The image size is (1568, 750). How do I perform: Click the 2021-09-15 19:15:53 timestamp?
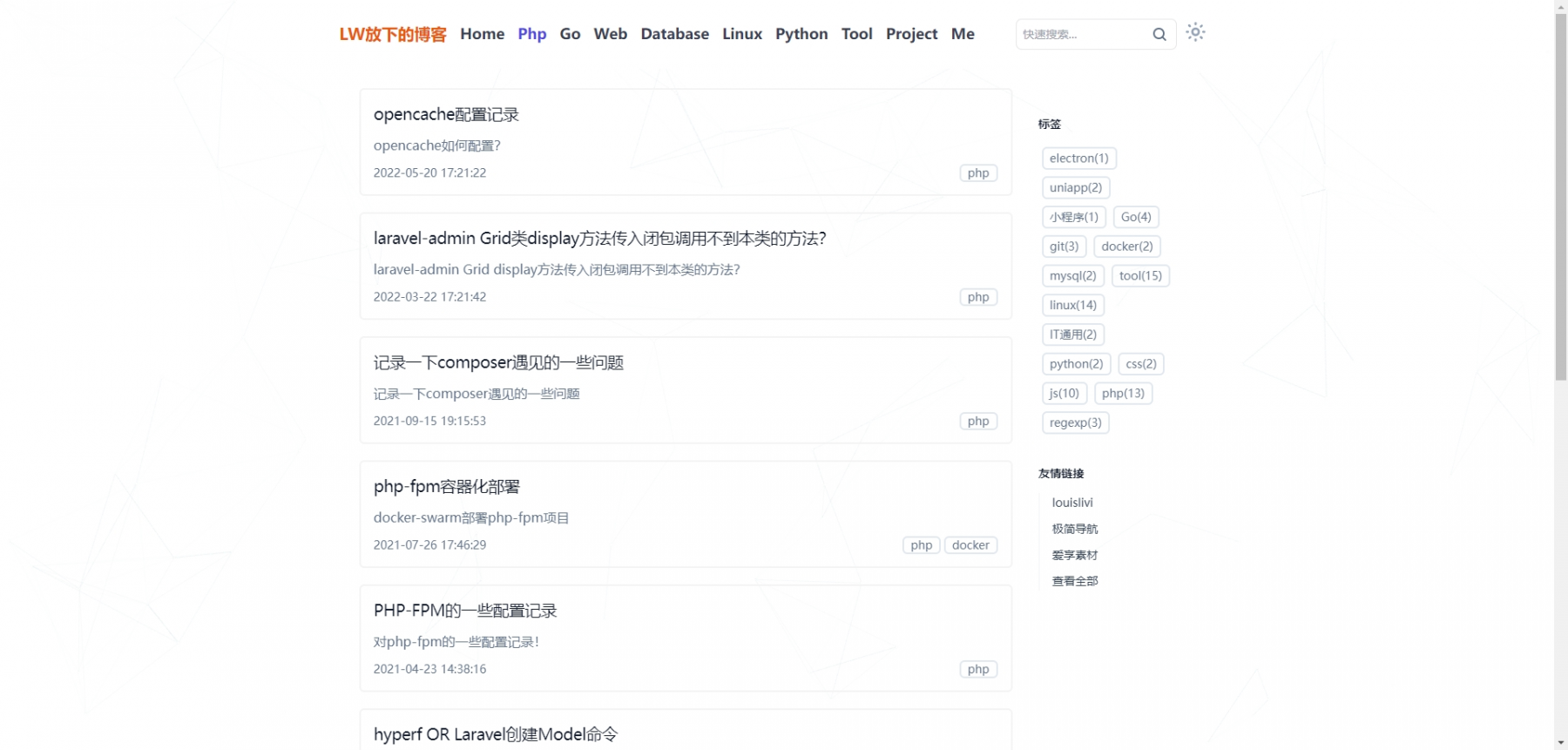tap(429, 421)
